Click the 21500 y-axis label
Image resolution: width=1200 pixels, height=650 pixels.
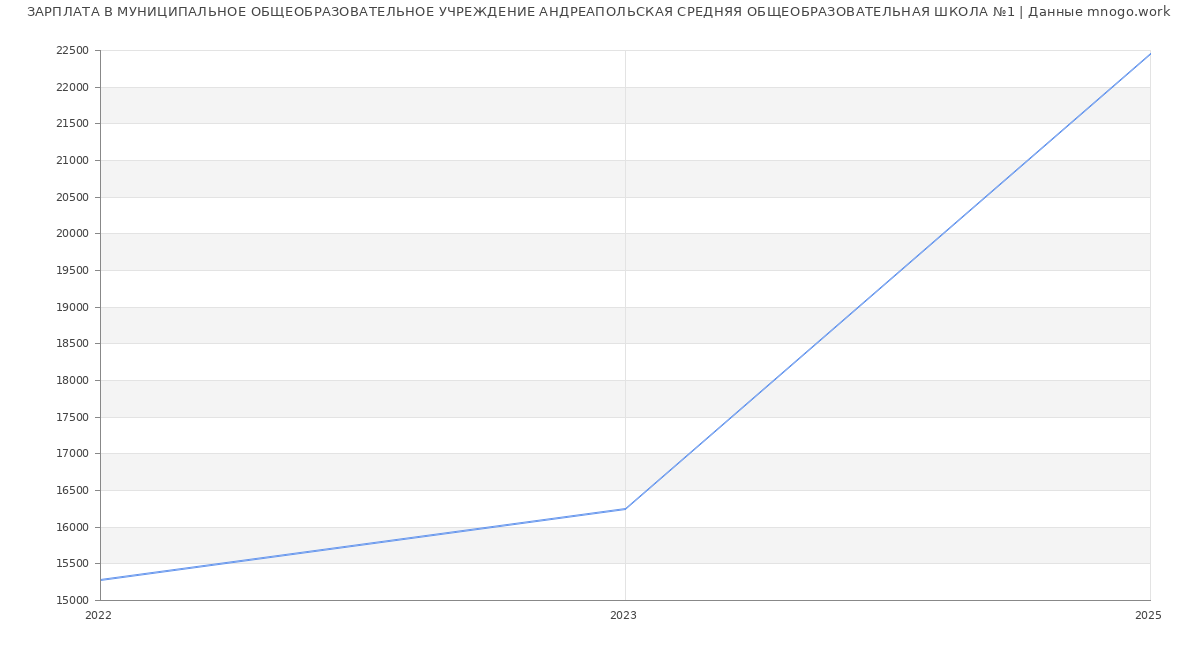(x=73, y=124)
